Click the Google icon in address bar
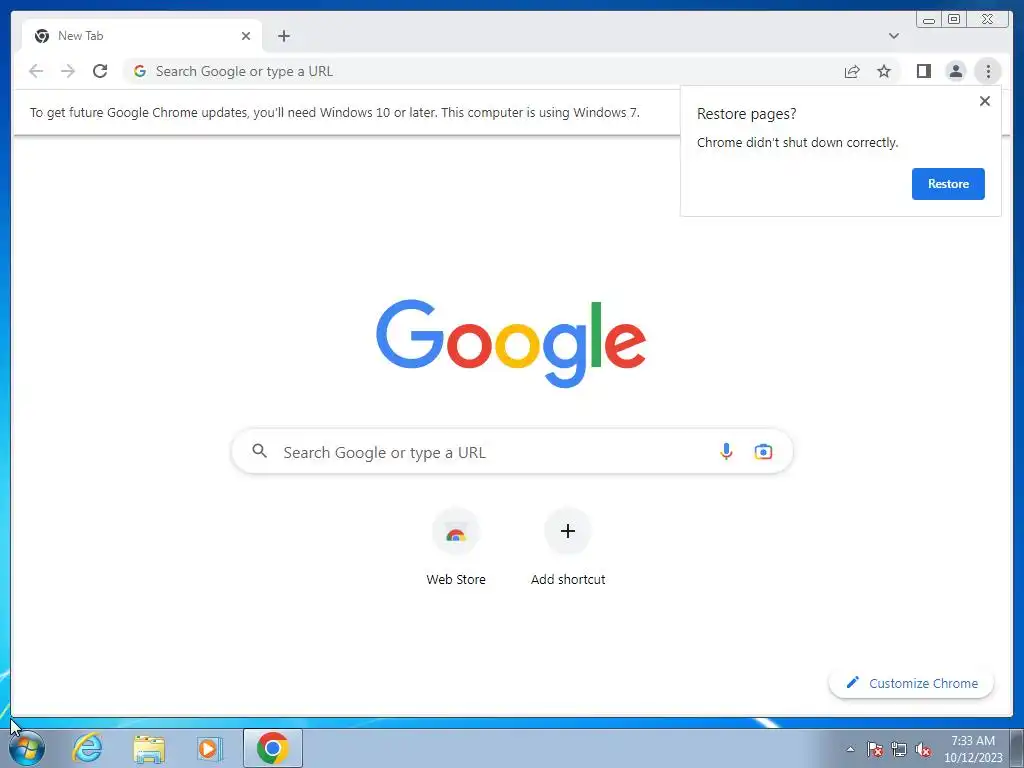The height and width of the screenshot is (768, 1024). tap(140, 71)
